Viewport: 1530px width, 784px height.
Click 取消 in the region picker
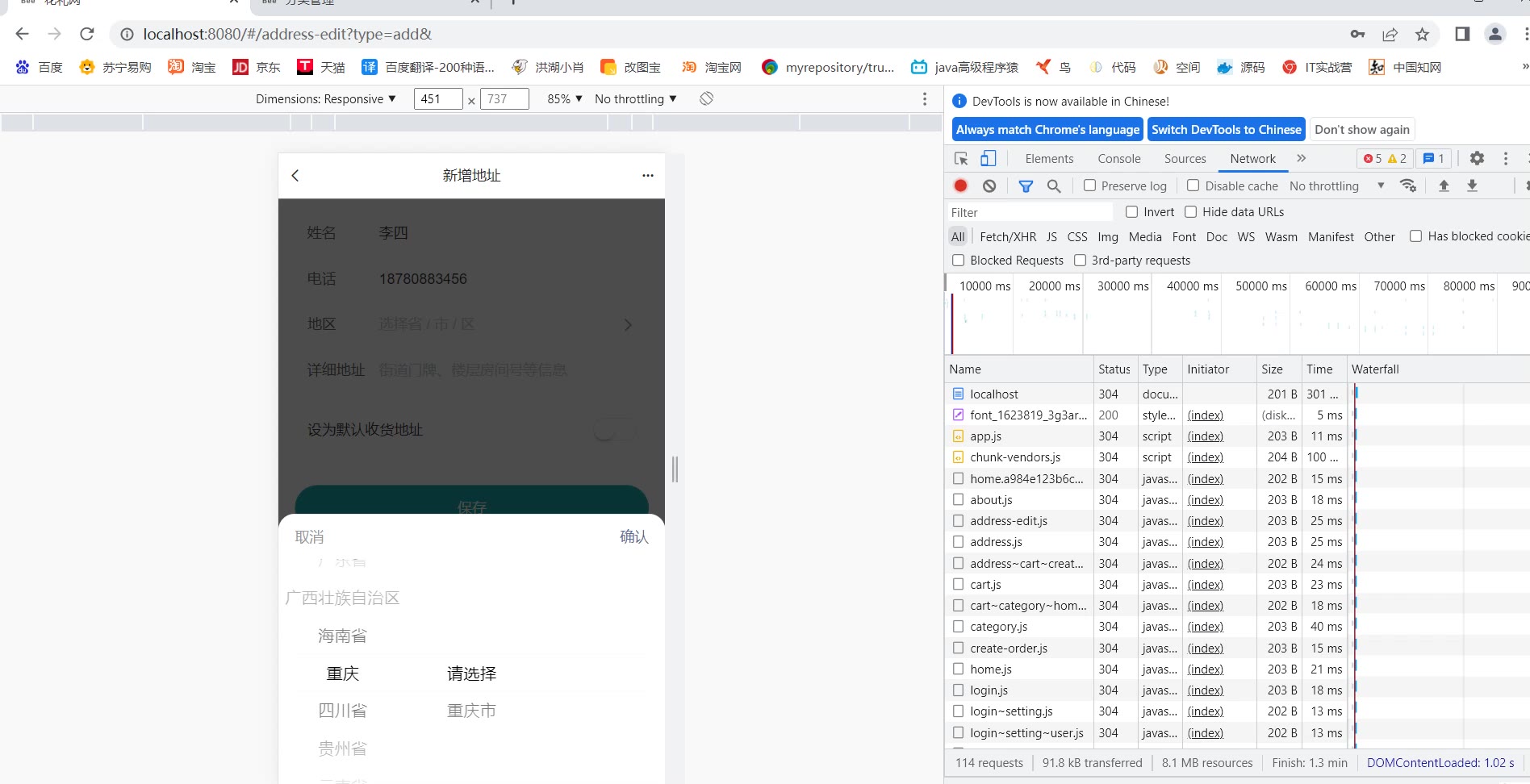pyautogui.click(x=309, y=536)
